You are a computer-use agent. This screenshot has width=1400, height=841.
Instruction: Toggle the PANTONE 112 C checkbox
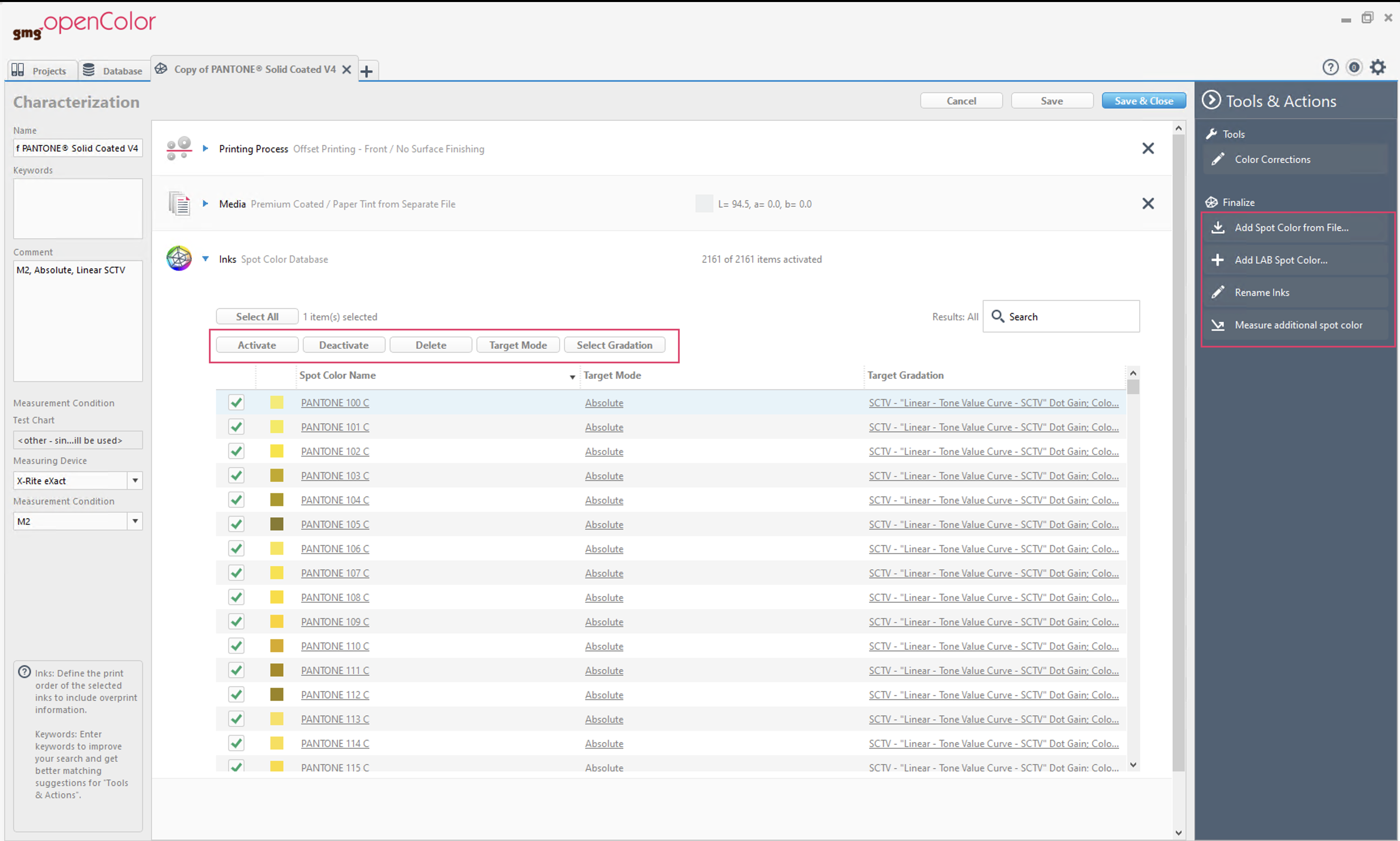click(x=236, y=695)
